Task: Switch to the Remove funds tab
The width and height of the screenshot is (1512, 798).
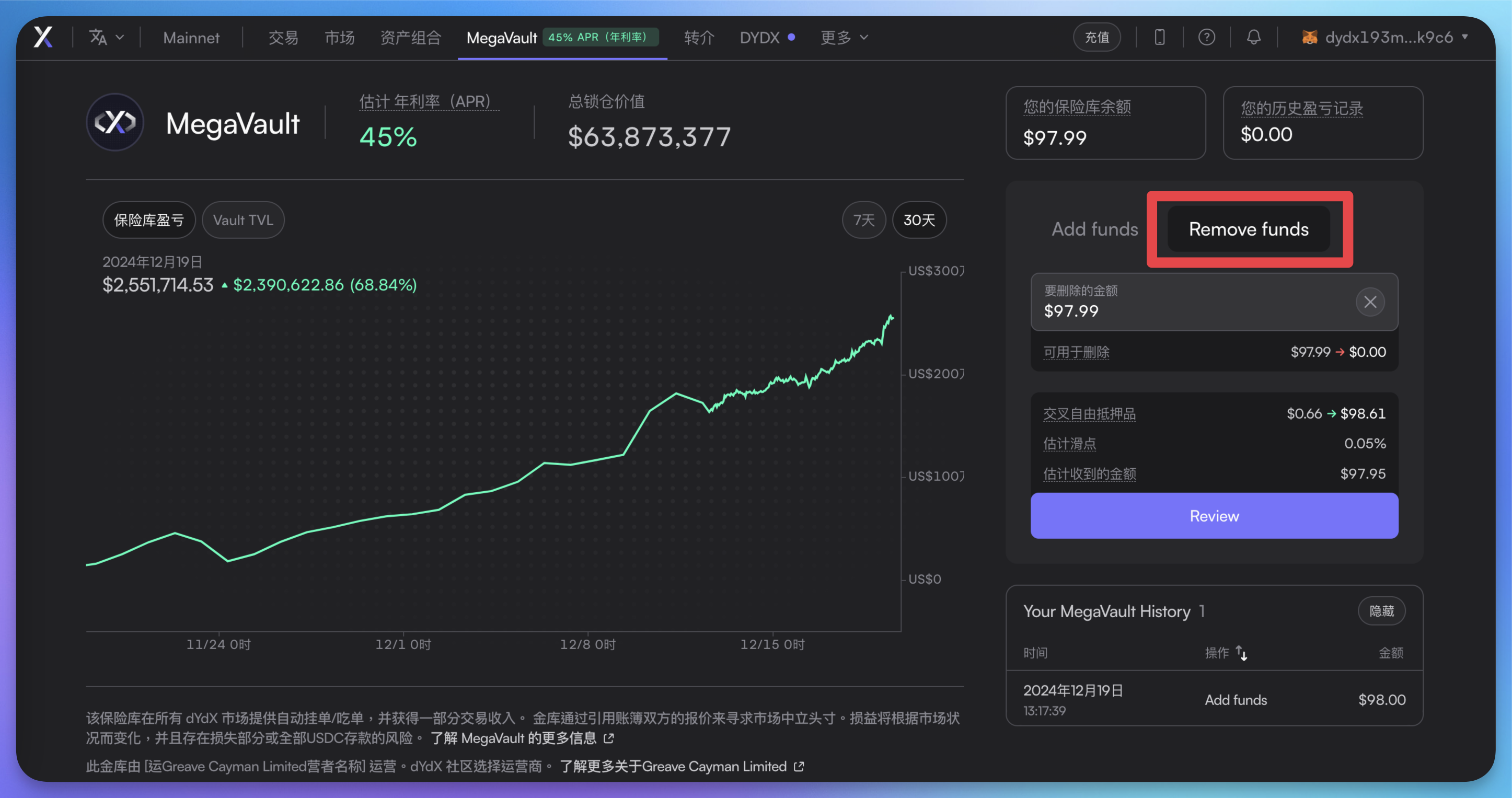Action: [x=1249, y=229]
